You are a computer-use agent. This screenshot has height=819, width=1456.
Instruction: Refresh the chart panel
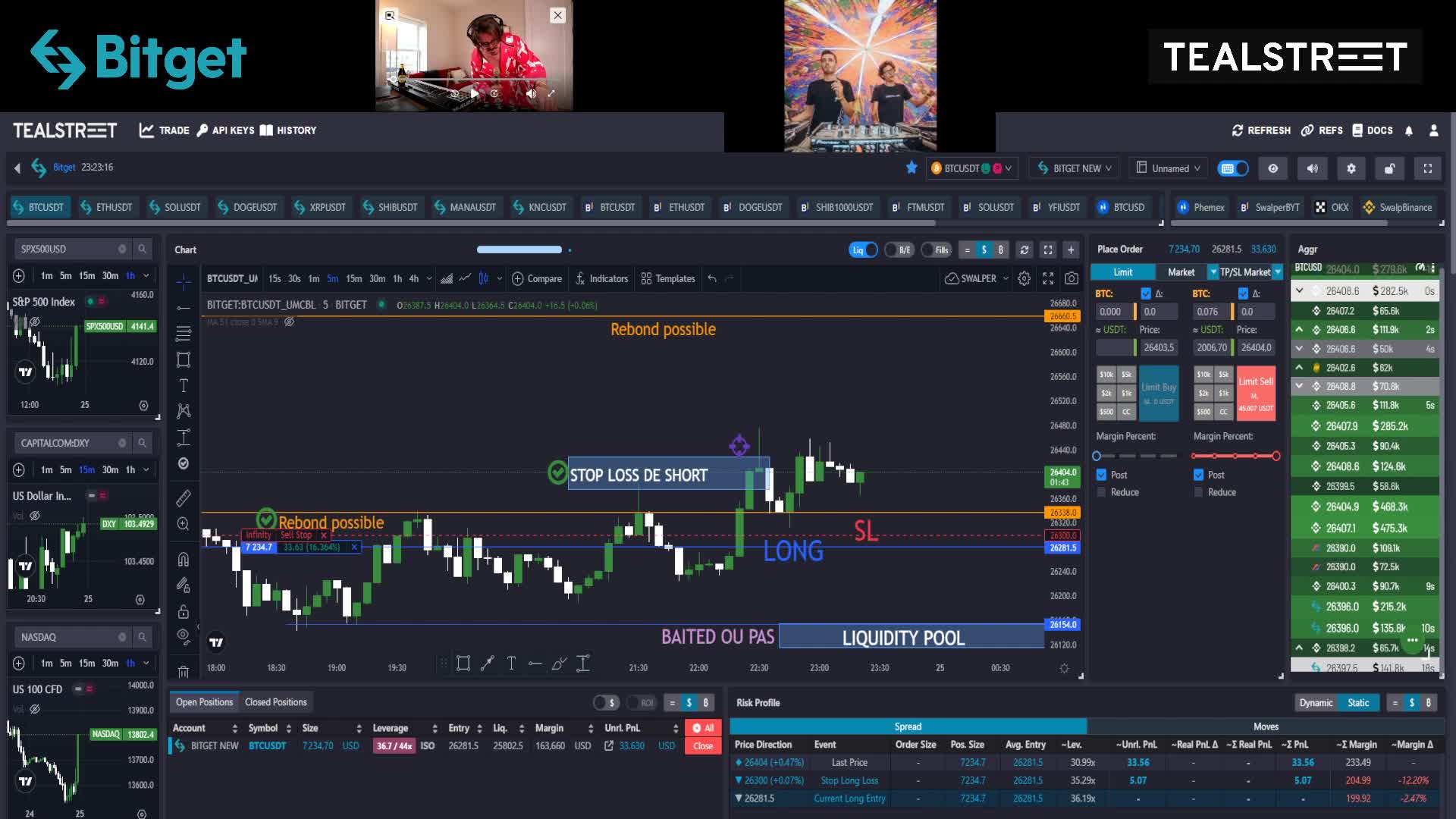[1025, 249]
